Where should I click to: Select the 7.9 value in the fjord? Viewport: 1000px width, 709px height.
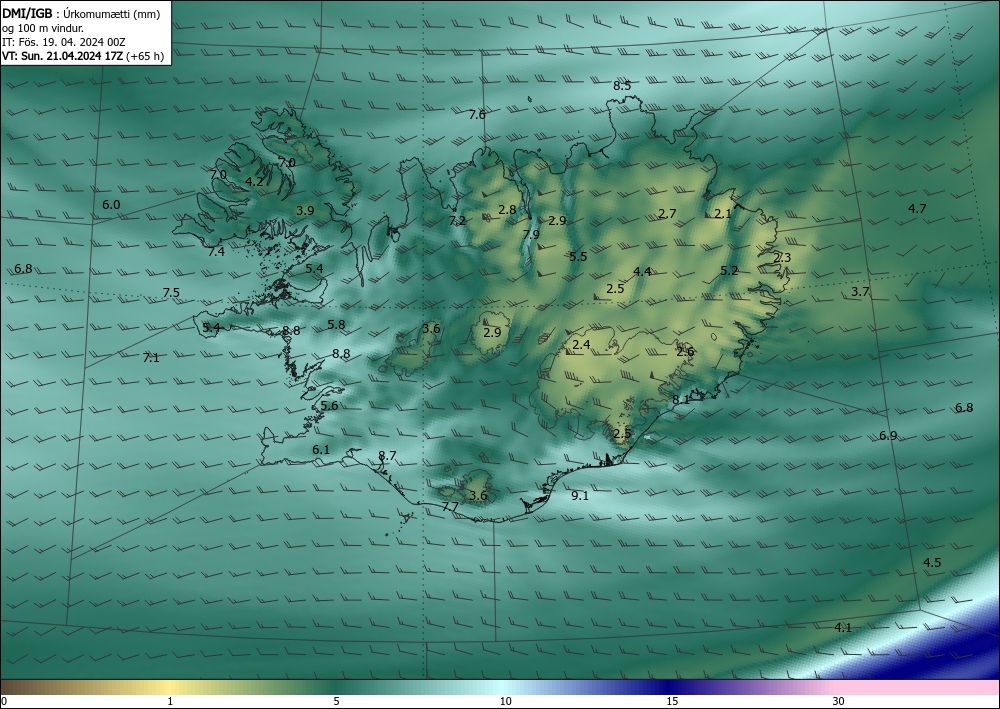(531, 234)
